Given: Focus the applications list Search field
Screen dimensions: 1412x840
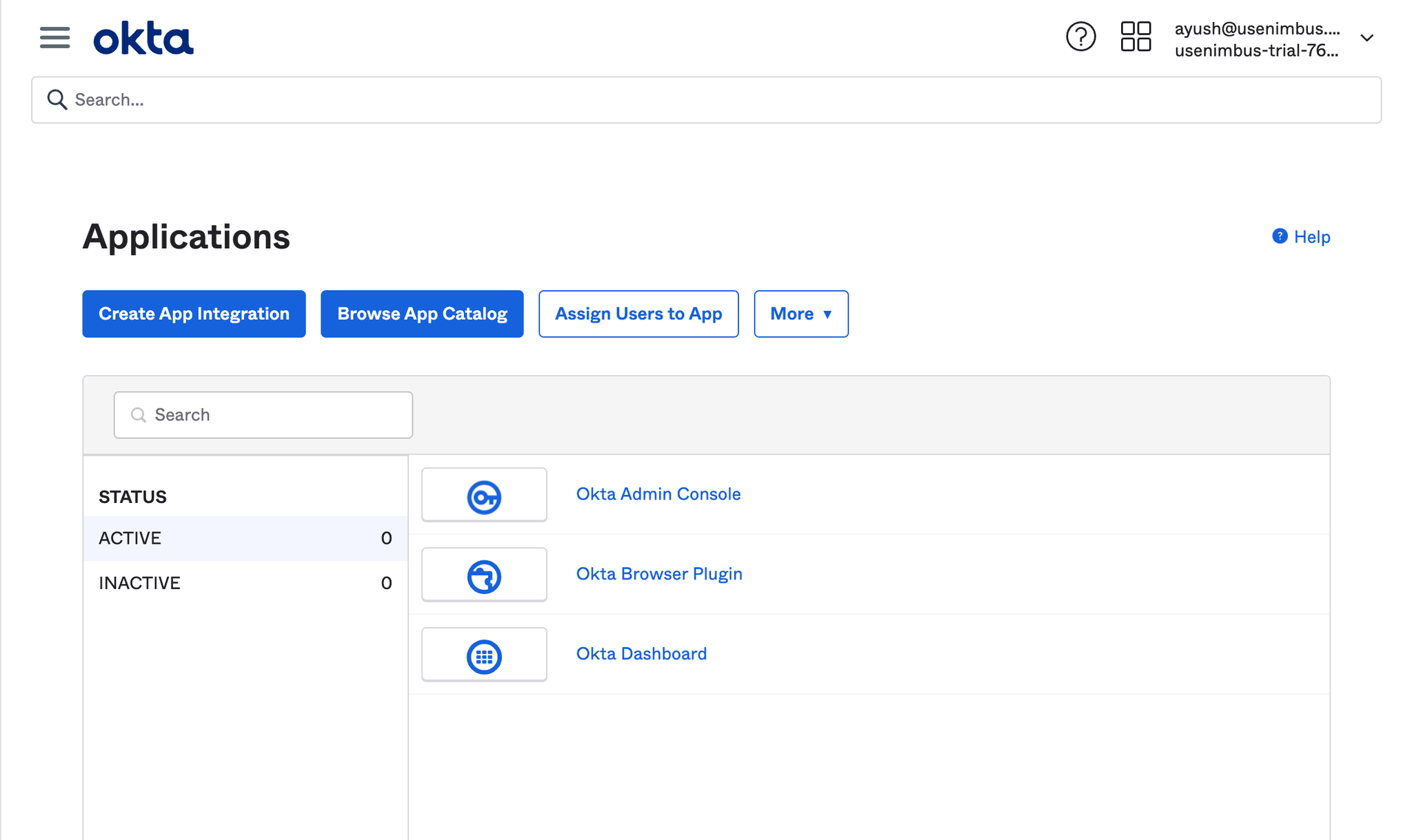Looking at the screenshot, I should click(263, 415).
